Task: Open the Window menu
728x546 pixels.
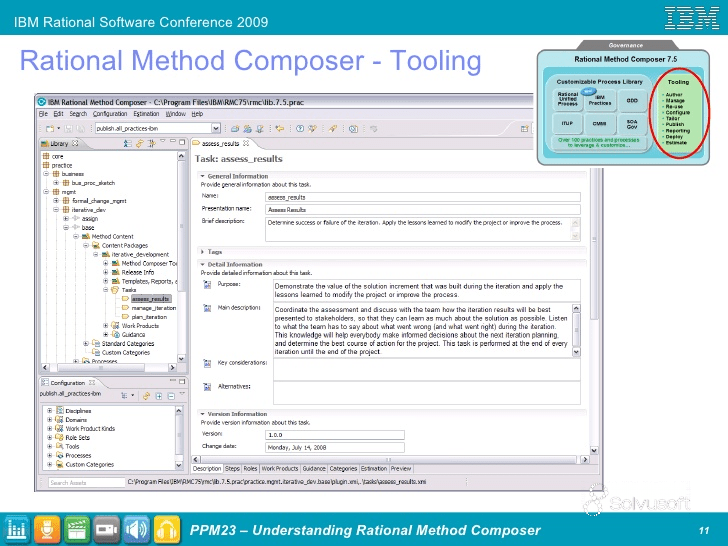Action: point(176,114)
